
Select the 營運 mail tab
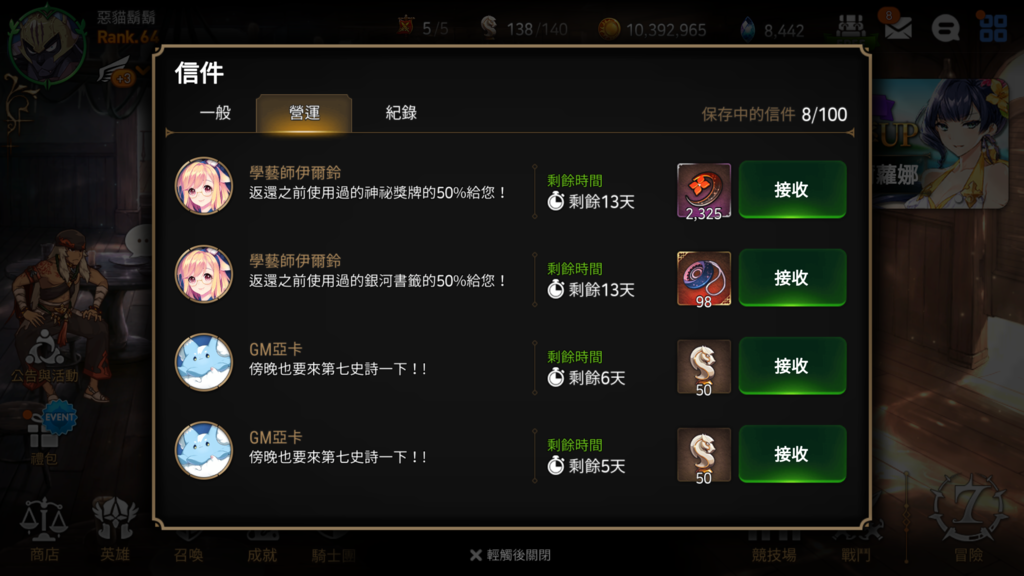[304, 113]
